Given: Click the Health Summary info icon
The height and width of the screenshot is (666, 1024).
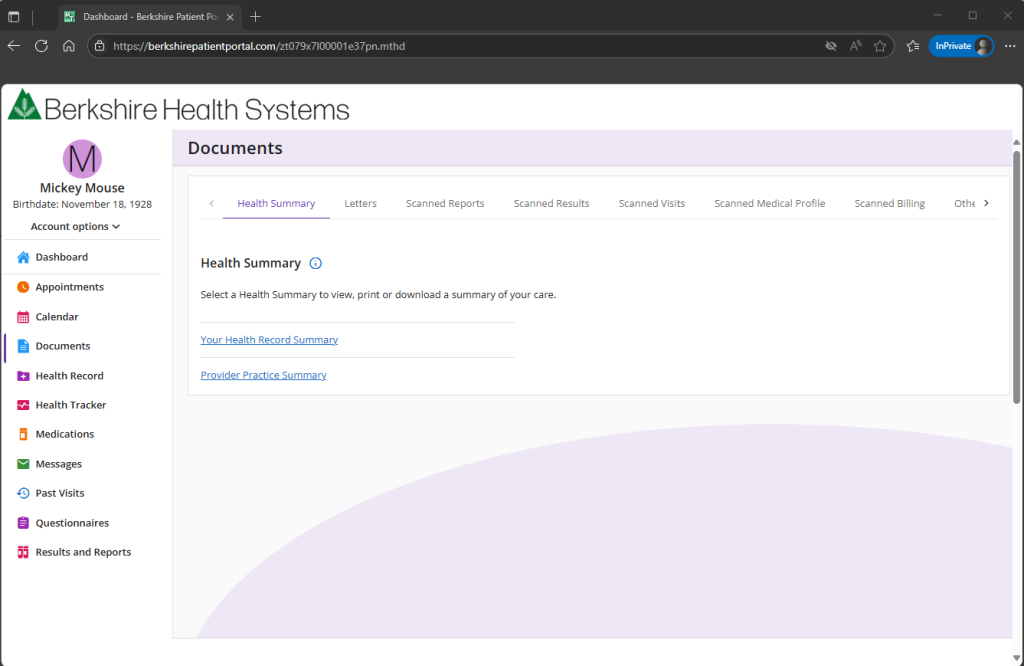Looking at the screenshot, I should click(x=315, y=263).
